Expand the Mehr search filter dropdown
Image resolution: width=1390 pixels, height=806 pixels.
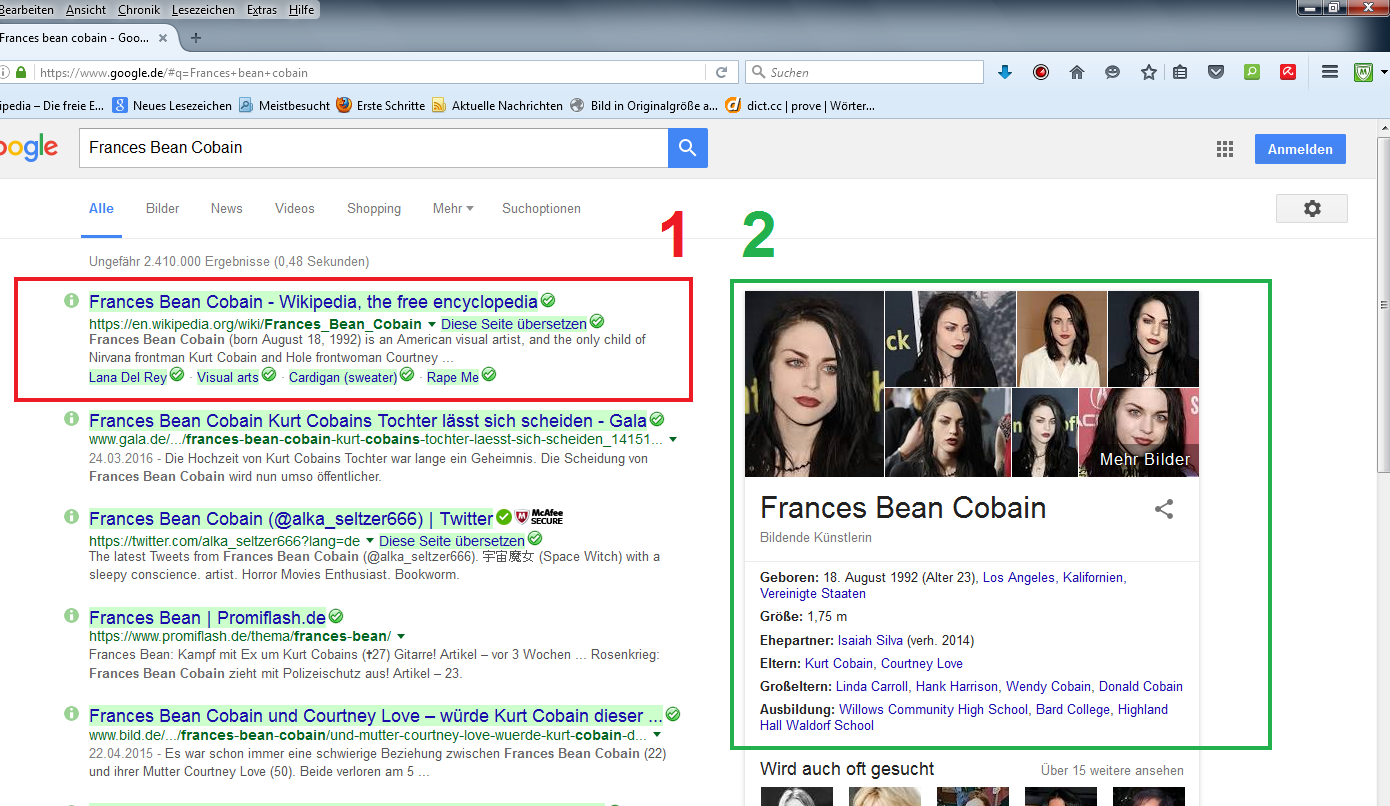pyautogui.click(x=453, y=208)
